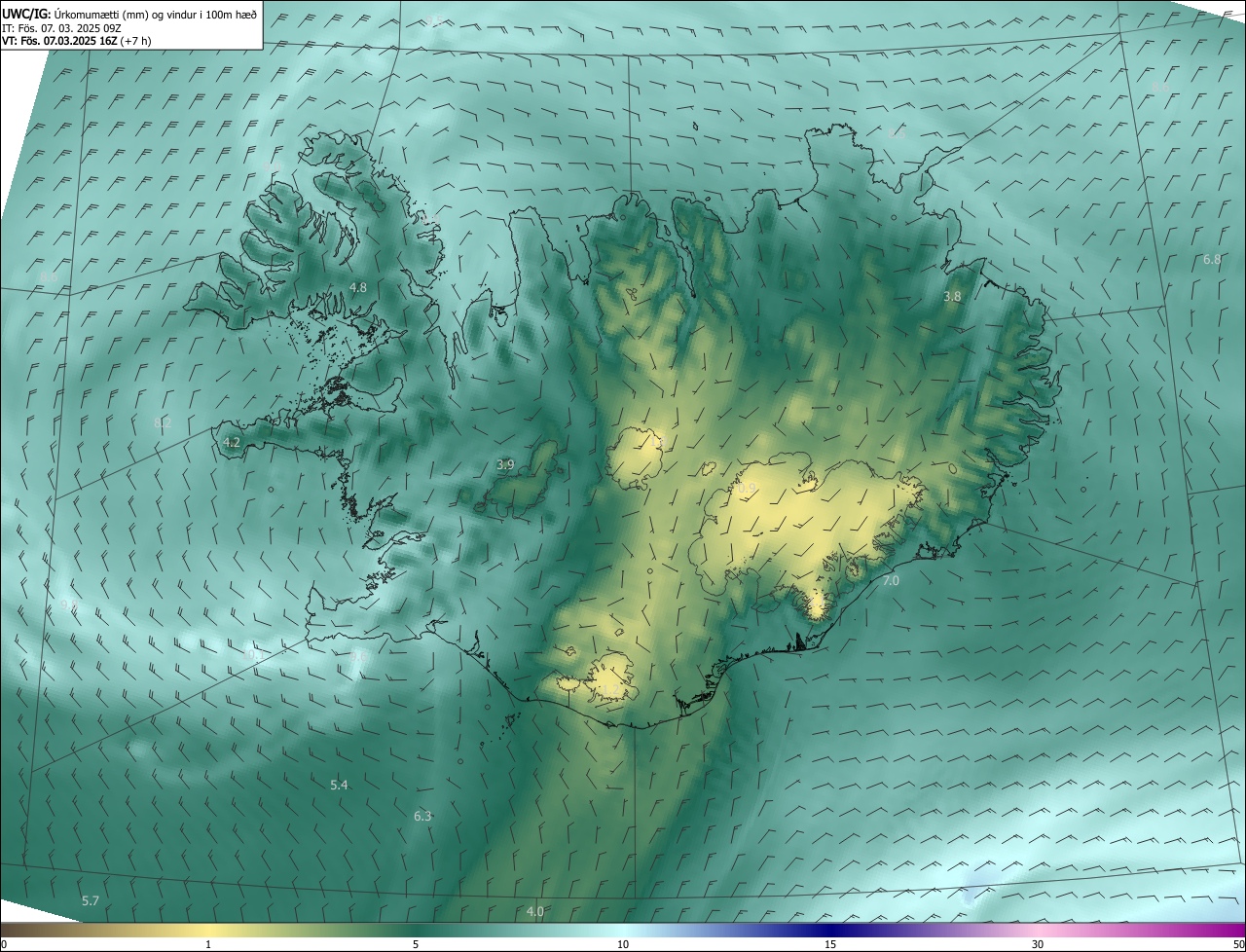Click the '15' tick on the colour scale
The height and width of the screenshot is (952, 1246).
(830, 944)
